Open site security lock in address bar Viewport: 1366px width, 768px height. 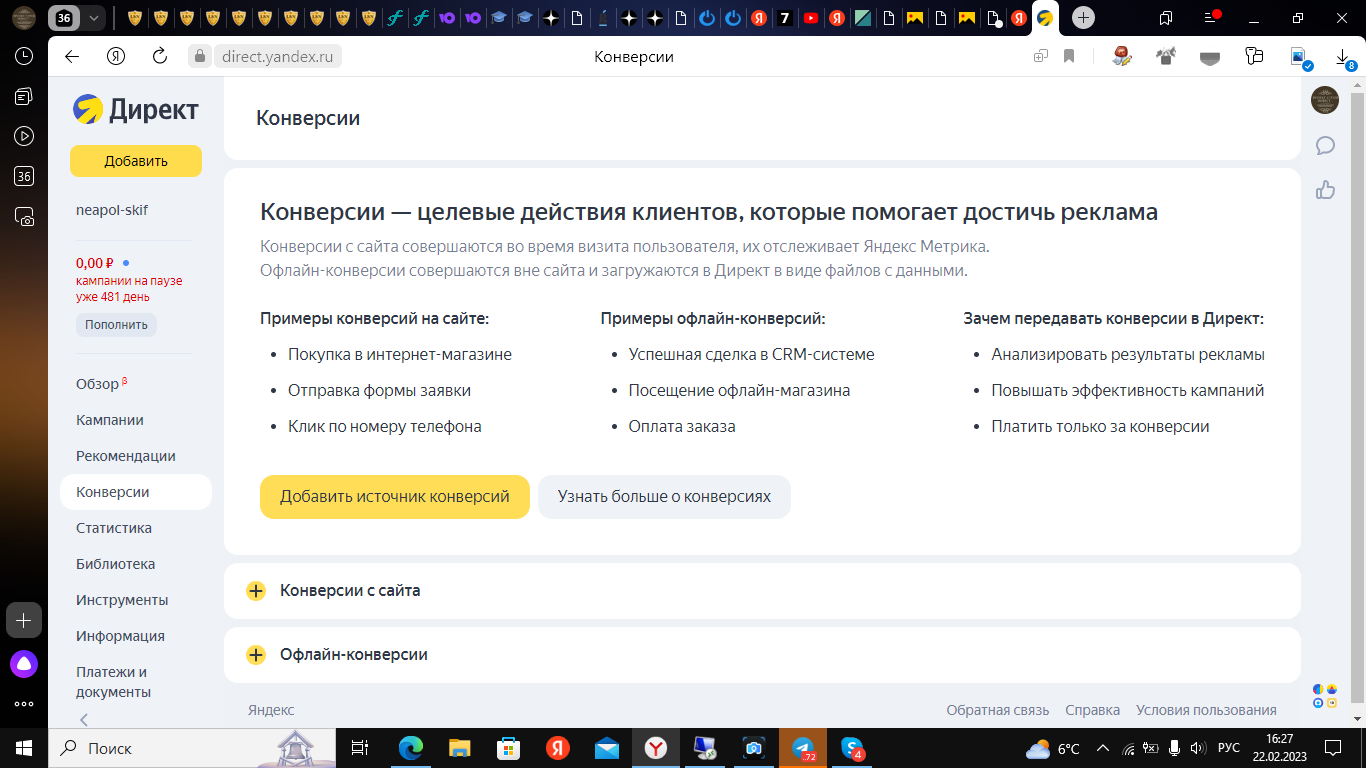tap(199, 56)
